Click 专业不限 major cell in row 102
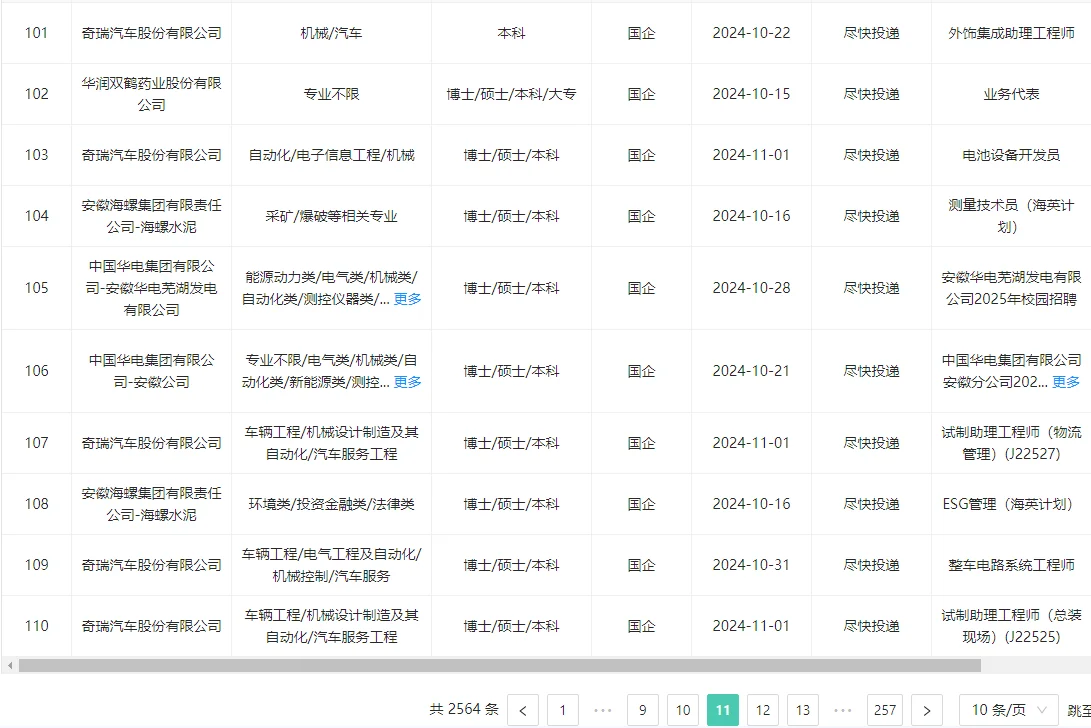 tap(331, 94)
